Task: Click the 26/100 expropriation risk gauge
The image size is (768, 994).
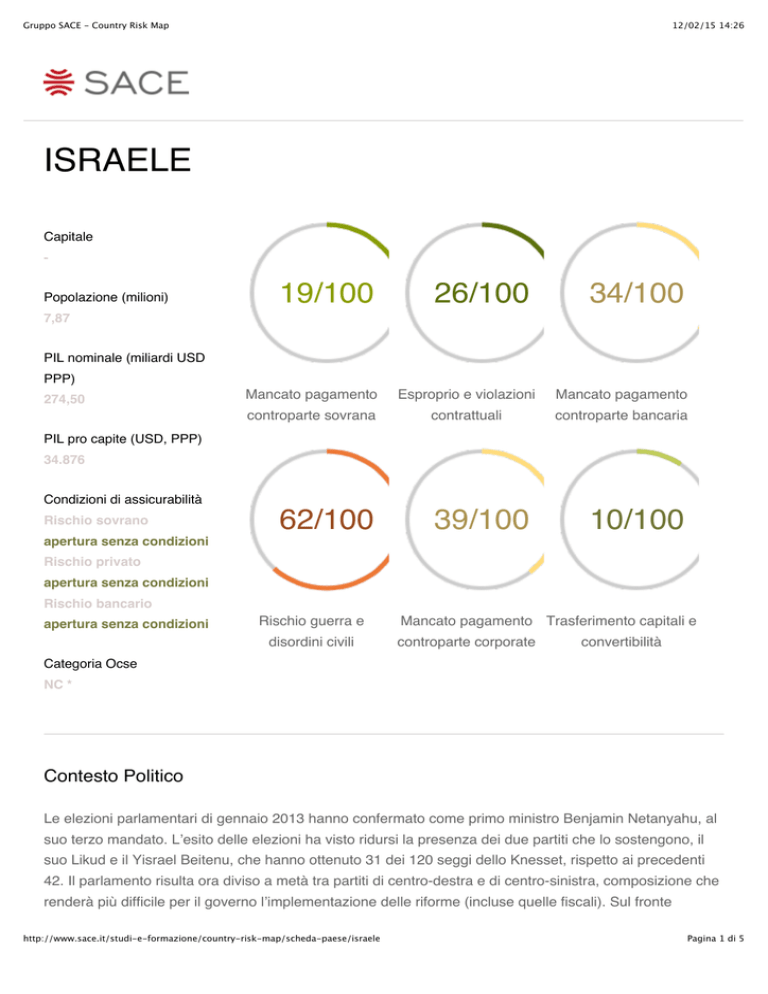Action: point(474,292)
